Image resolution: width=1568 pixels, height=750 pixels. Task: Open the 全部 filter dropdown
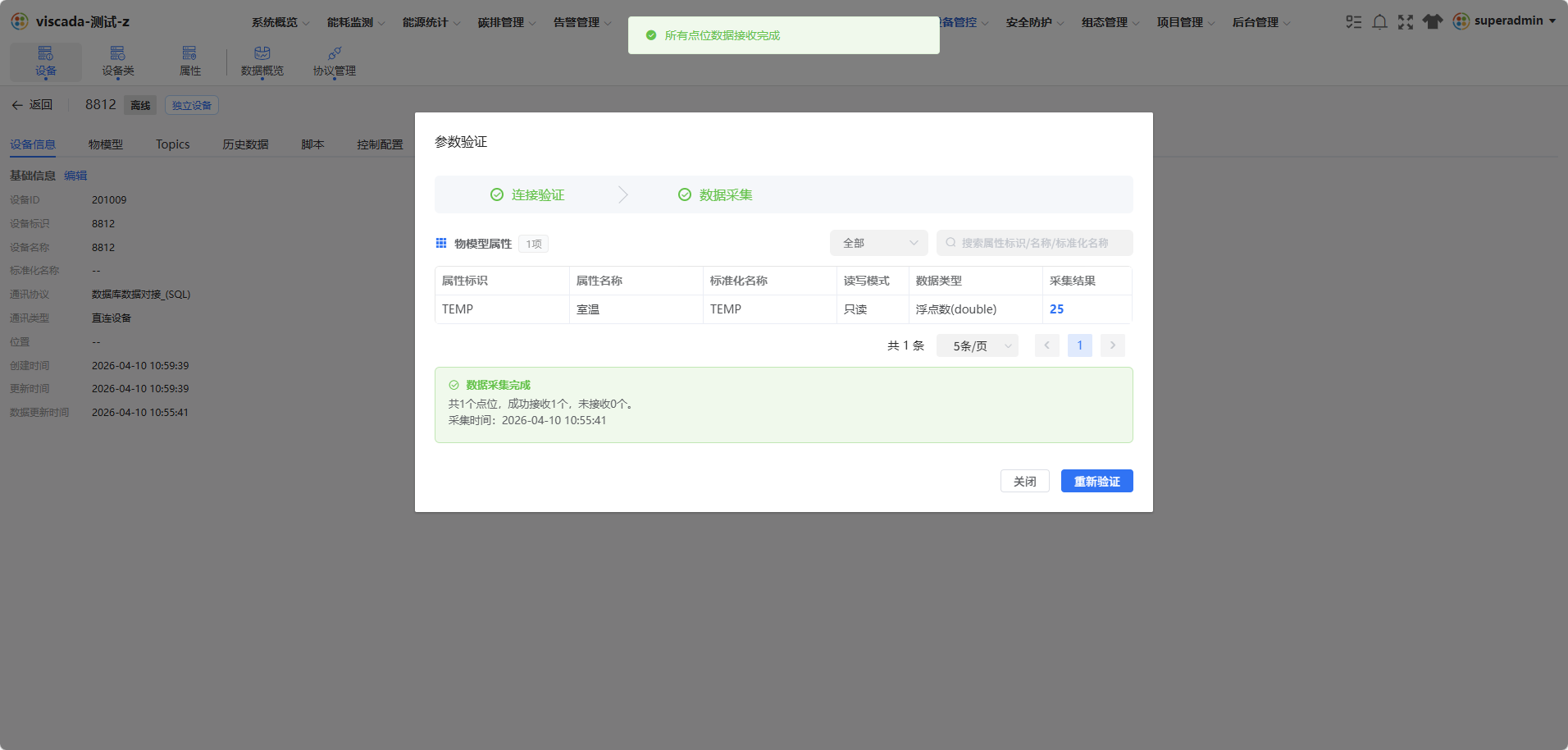pyautogui.click(x=879, y=243)
